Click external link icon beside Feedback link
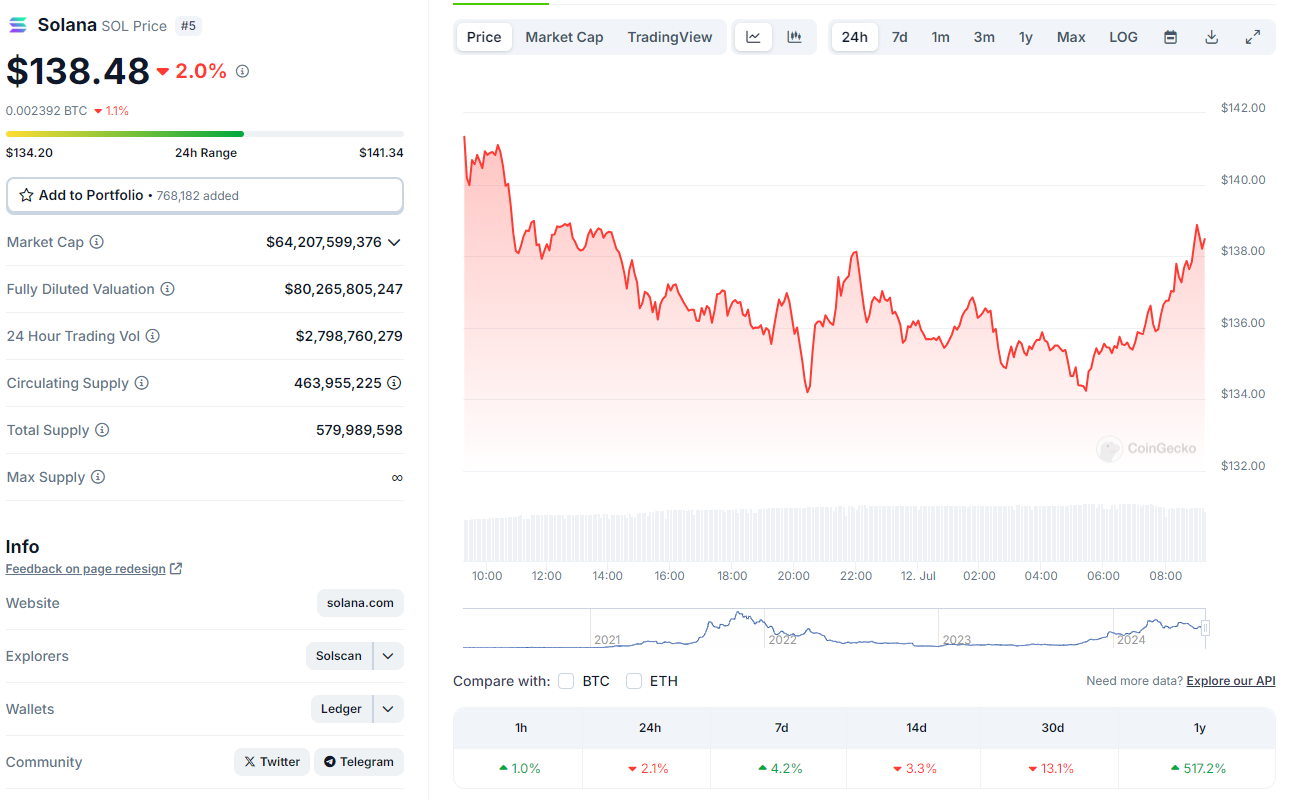 coord(176,569)
